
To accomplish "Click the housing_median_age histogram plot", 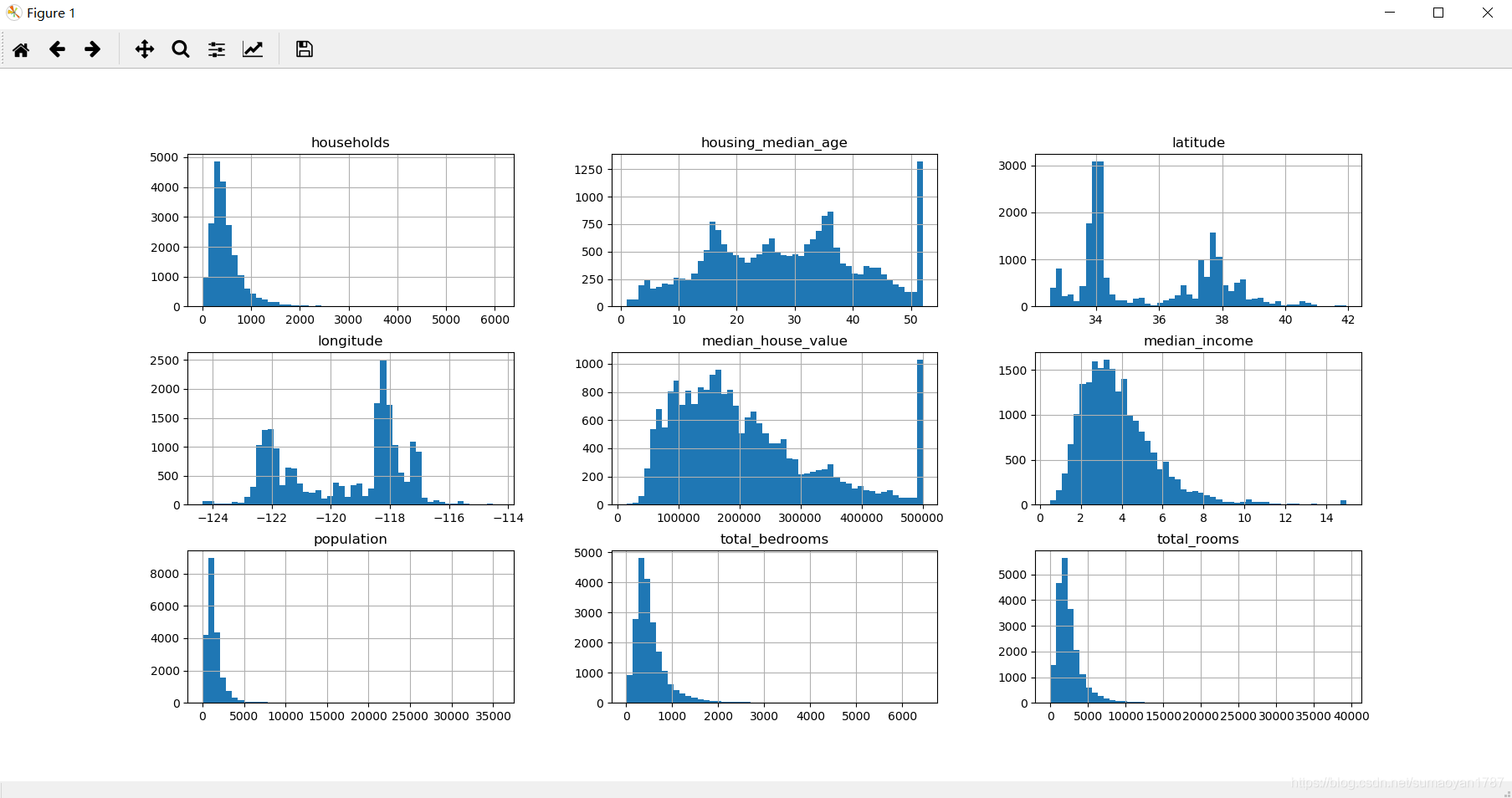I will coord(774,230).
